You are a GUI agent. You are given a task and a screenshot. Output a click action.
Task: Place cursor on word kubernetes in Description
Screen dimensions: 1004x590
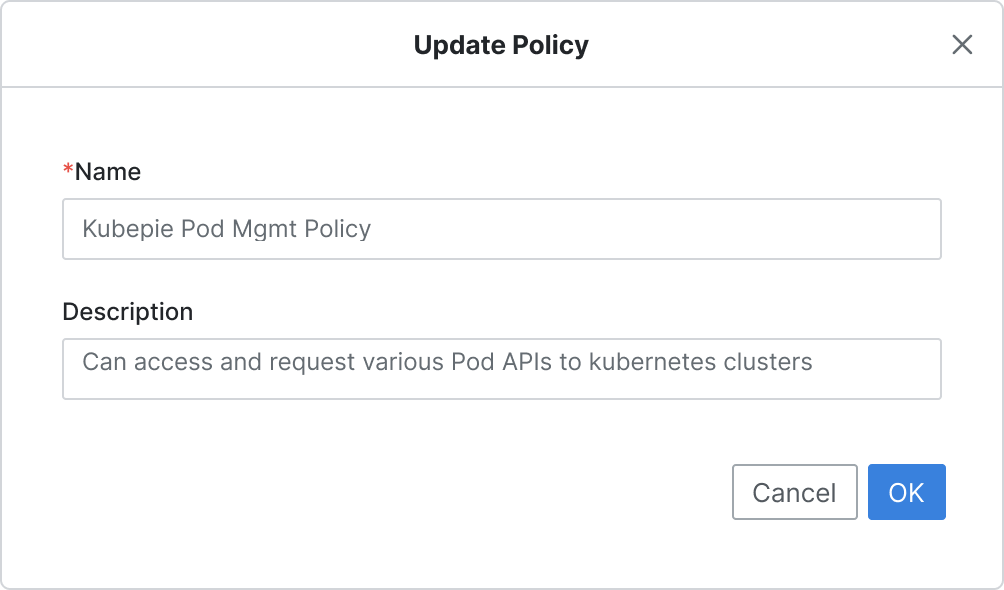click(652, 362)
